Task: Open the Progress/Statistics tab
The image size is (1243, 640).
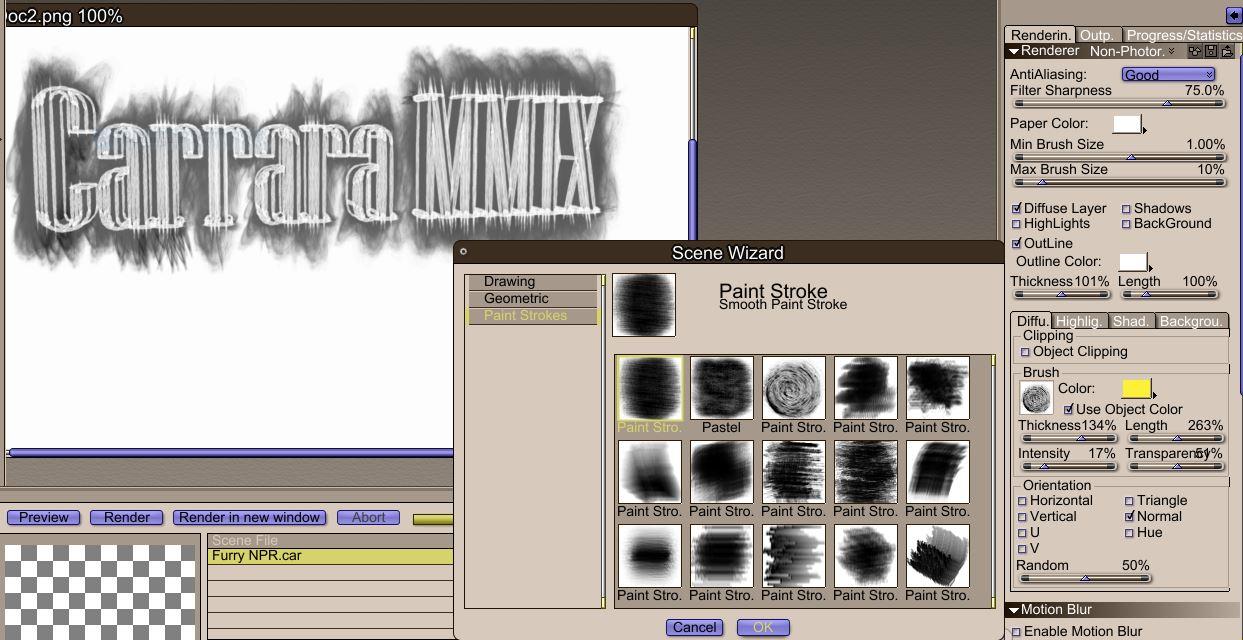Action: [x=1182, y=35]
